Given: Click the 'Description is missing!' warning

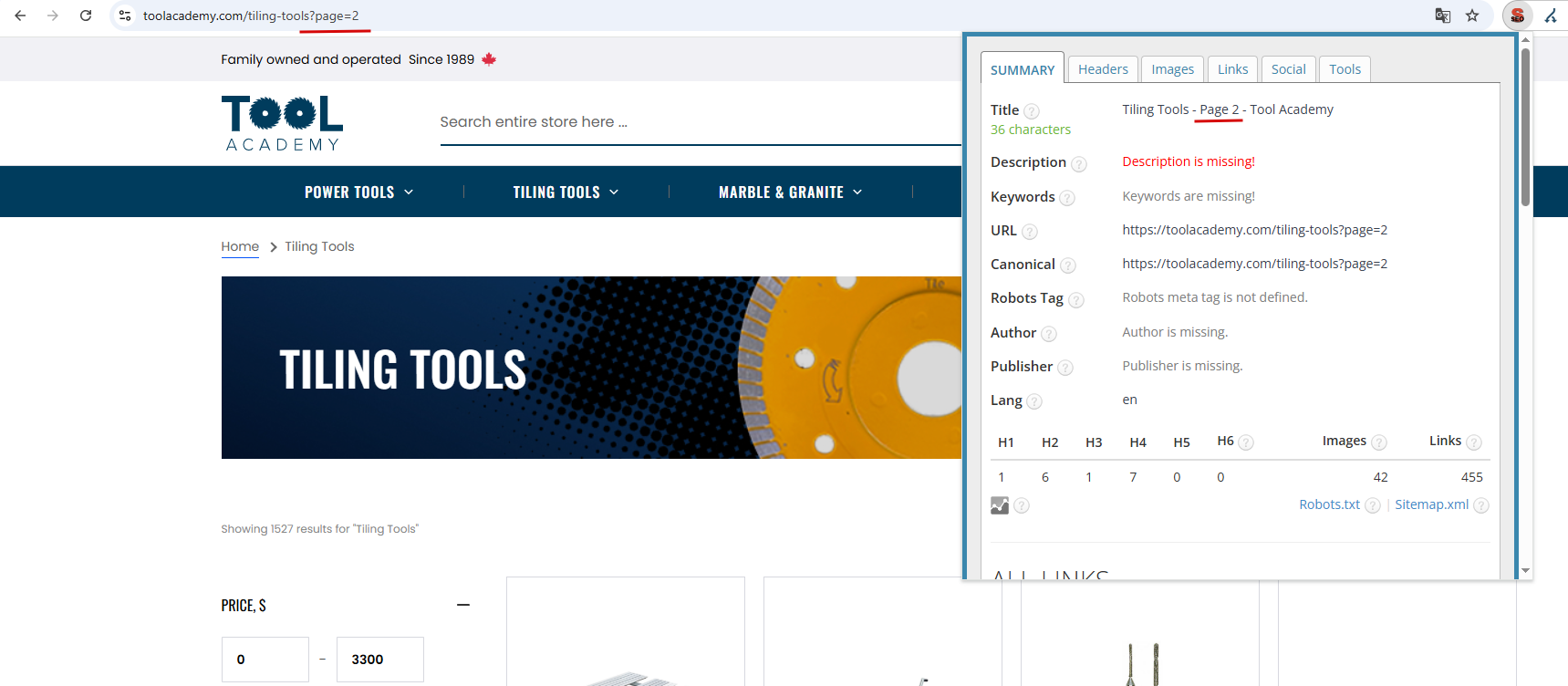Looking at the screenshot, I should 1189,161.
